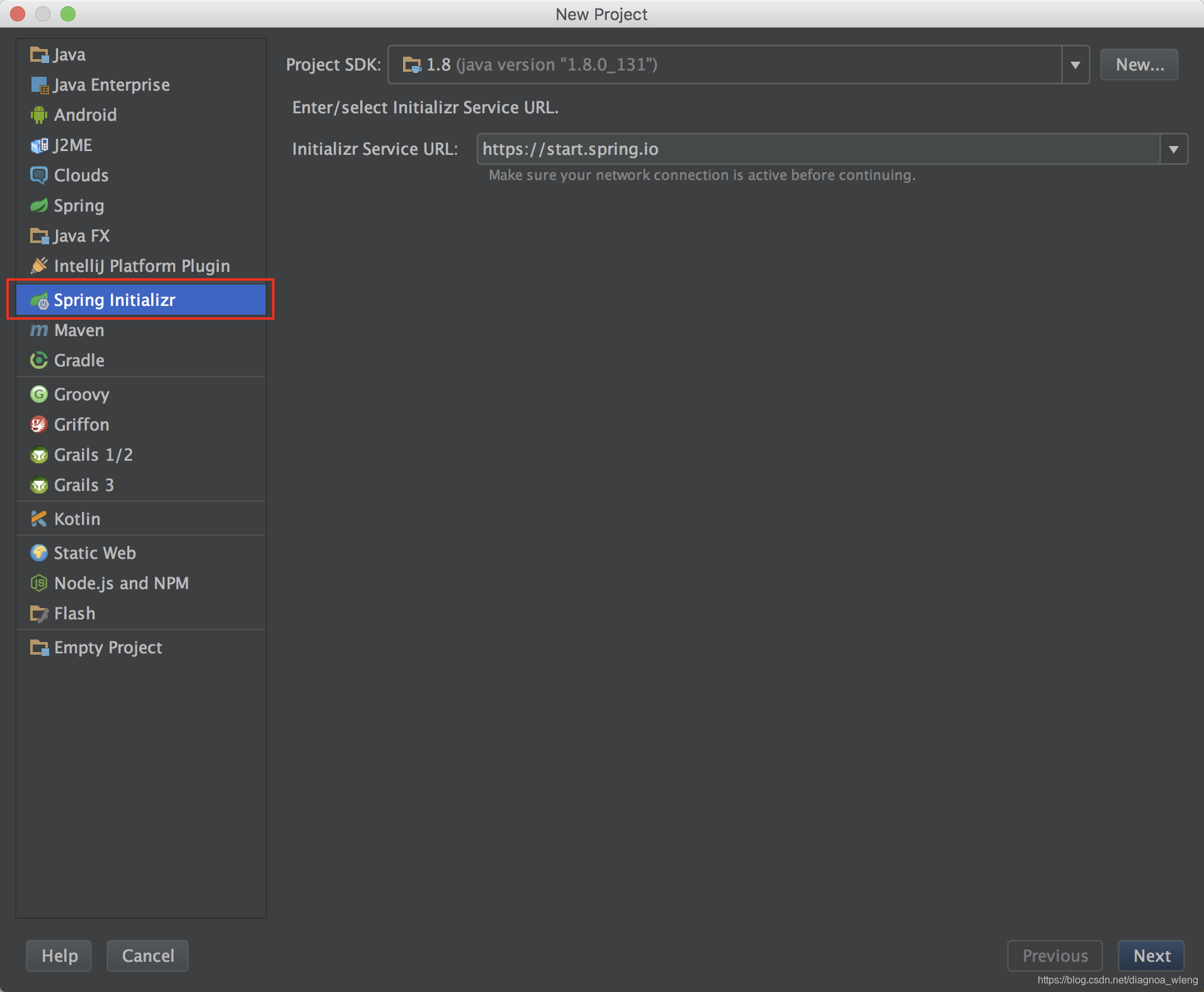Click the Clouds icon
The height and width of the screenshot is (992, 1204).
(39, 176)
